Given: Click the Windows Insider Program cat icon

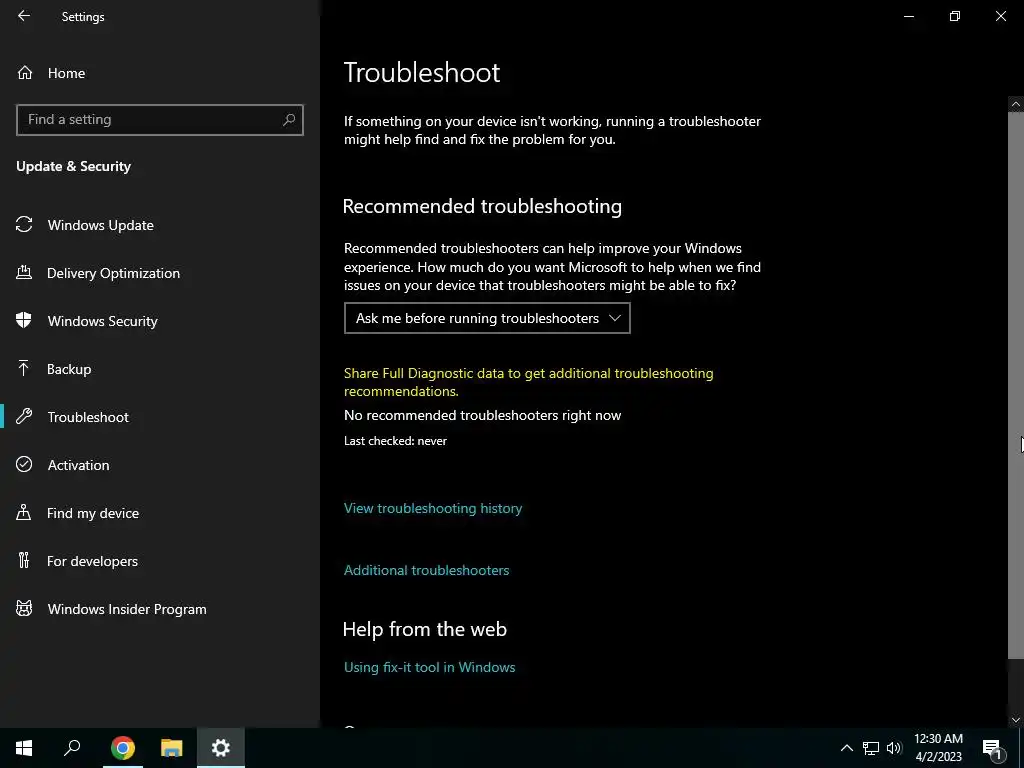Looking at the screenshot, I should click(x=24, y=609).
